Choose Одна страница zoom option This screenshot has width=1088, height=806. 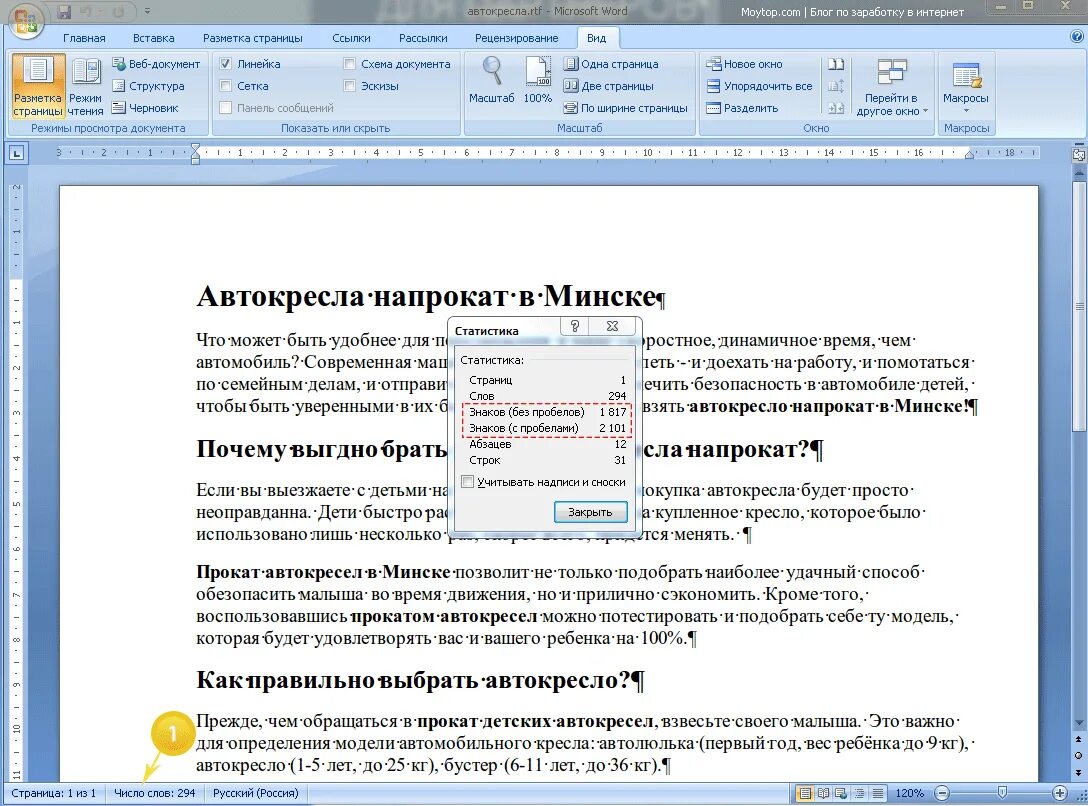[x=611, y=64]
